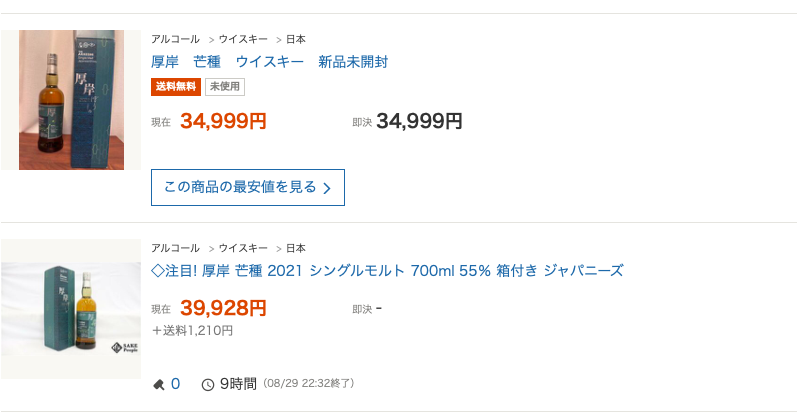The height and width of the screenshot is (416, 797).
Task: Select アルコール breadcrumb in second listing
Action: (x=175, y=248)
